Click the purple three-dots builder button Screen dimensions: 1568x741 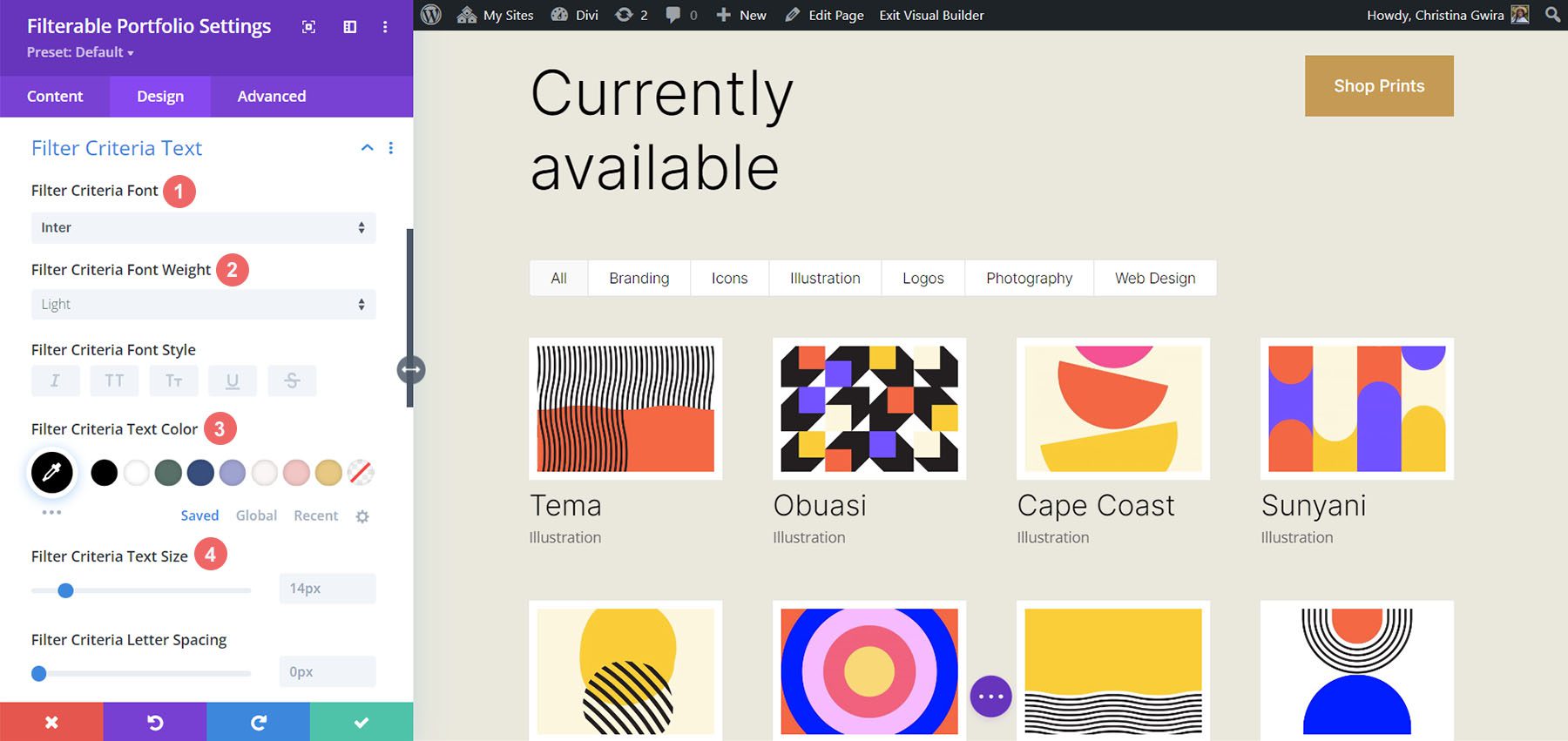[x=990, y=697]
